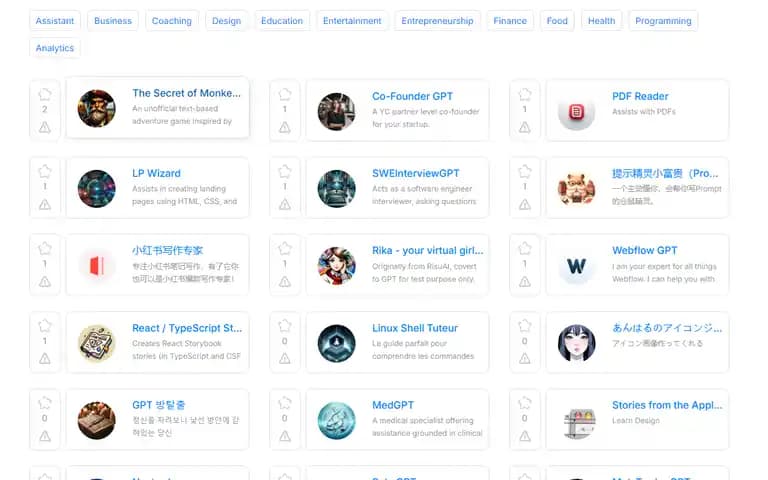
Task: Show Education GPTs
Action: click(282, 21)
